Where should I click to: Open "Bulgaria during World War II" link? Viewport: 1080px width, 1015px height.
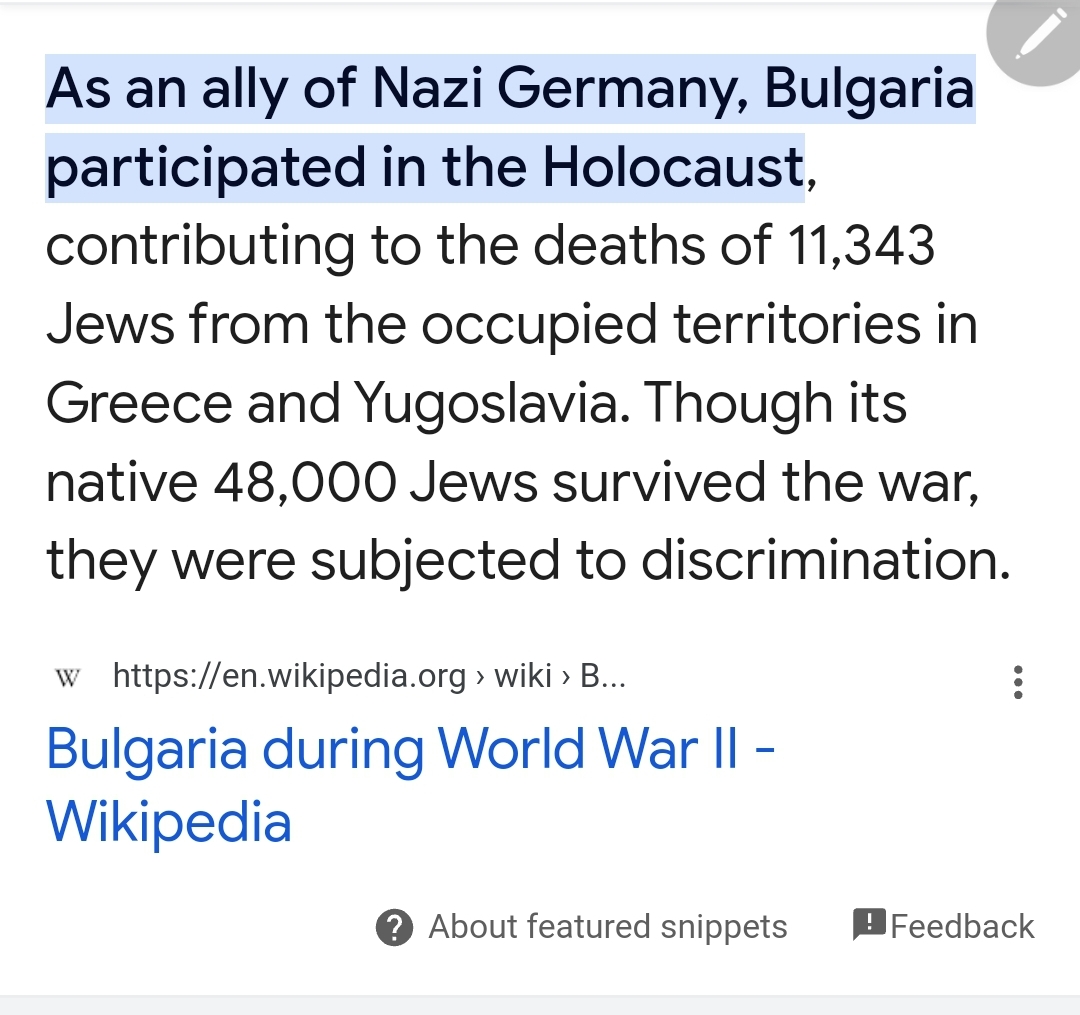coord(410,750)
